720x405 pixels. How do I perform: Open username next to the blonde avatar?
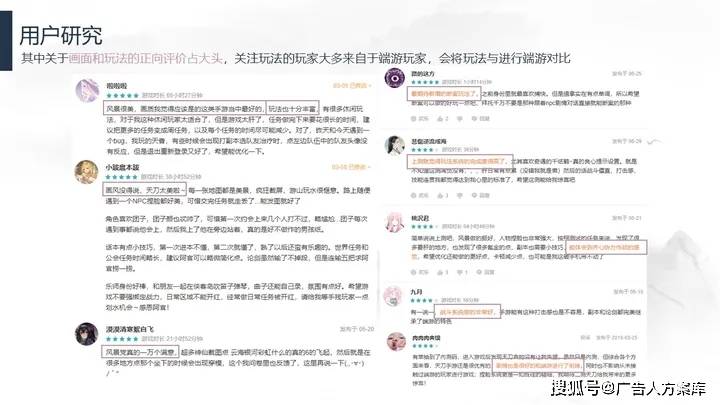pos(122,168)
